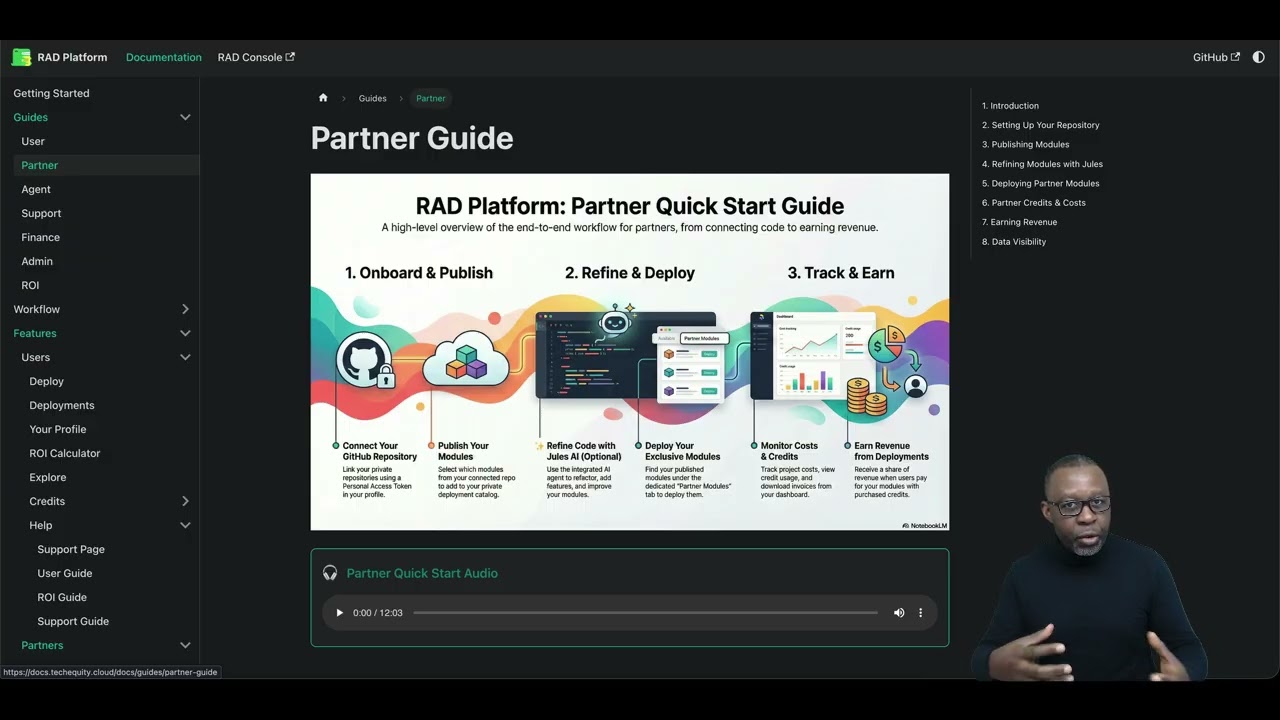This screenshot has width=1280, height=720.
Task: Collapse the Features sidebar section
Action: (x=185, y=333)
